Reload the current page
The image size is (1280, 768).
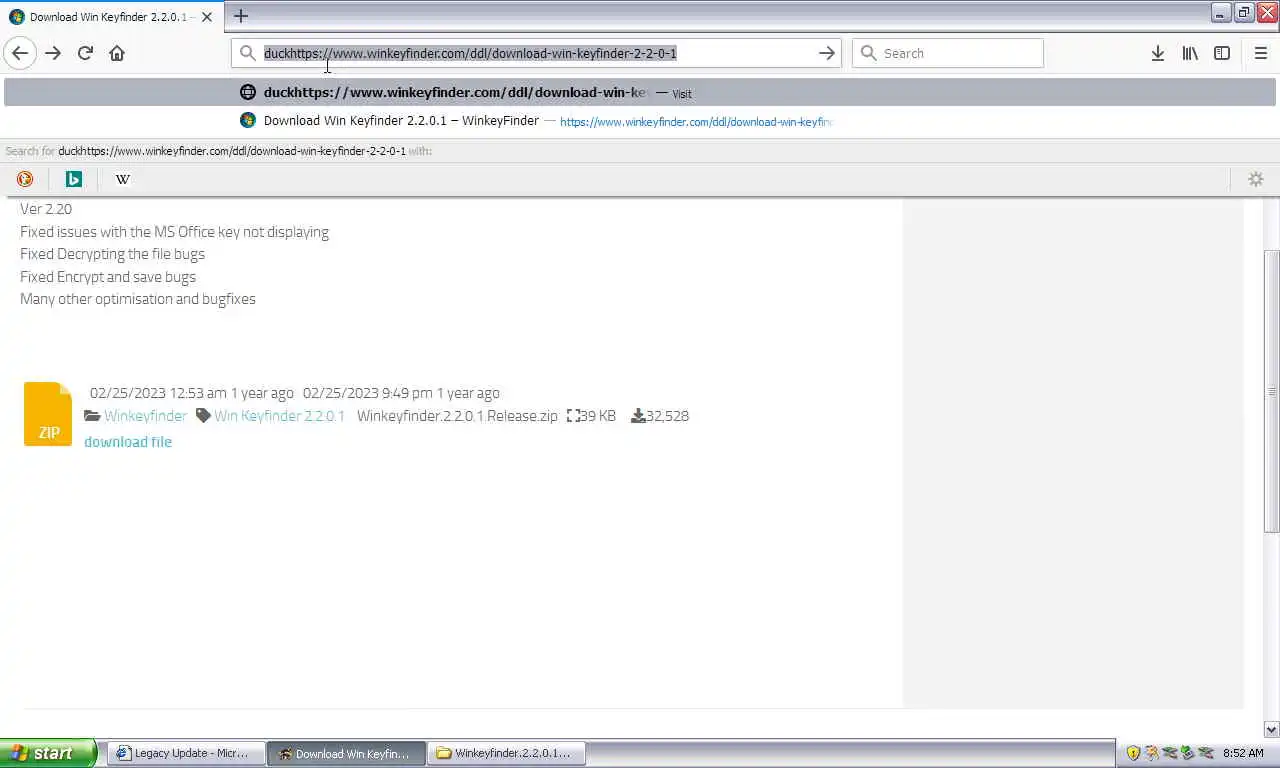pos(85,53)
